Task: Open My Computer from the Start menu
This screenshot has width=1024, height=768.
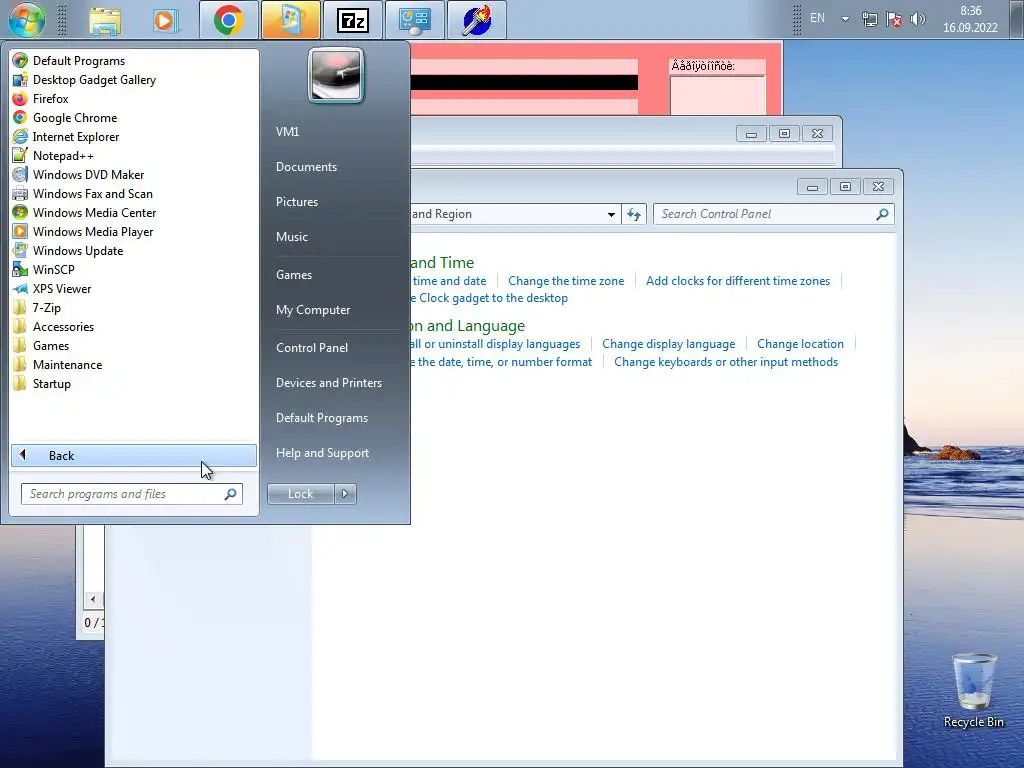Action: coord(313,310)
